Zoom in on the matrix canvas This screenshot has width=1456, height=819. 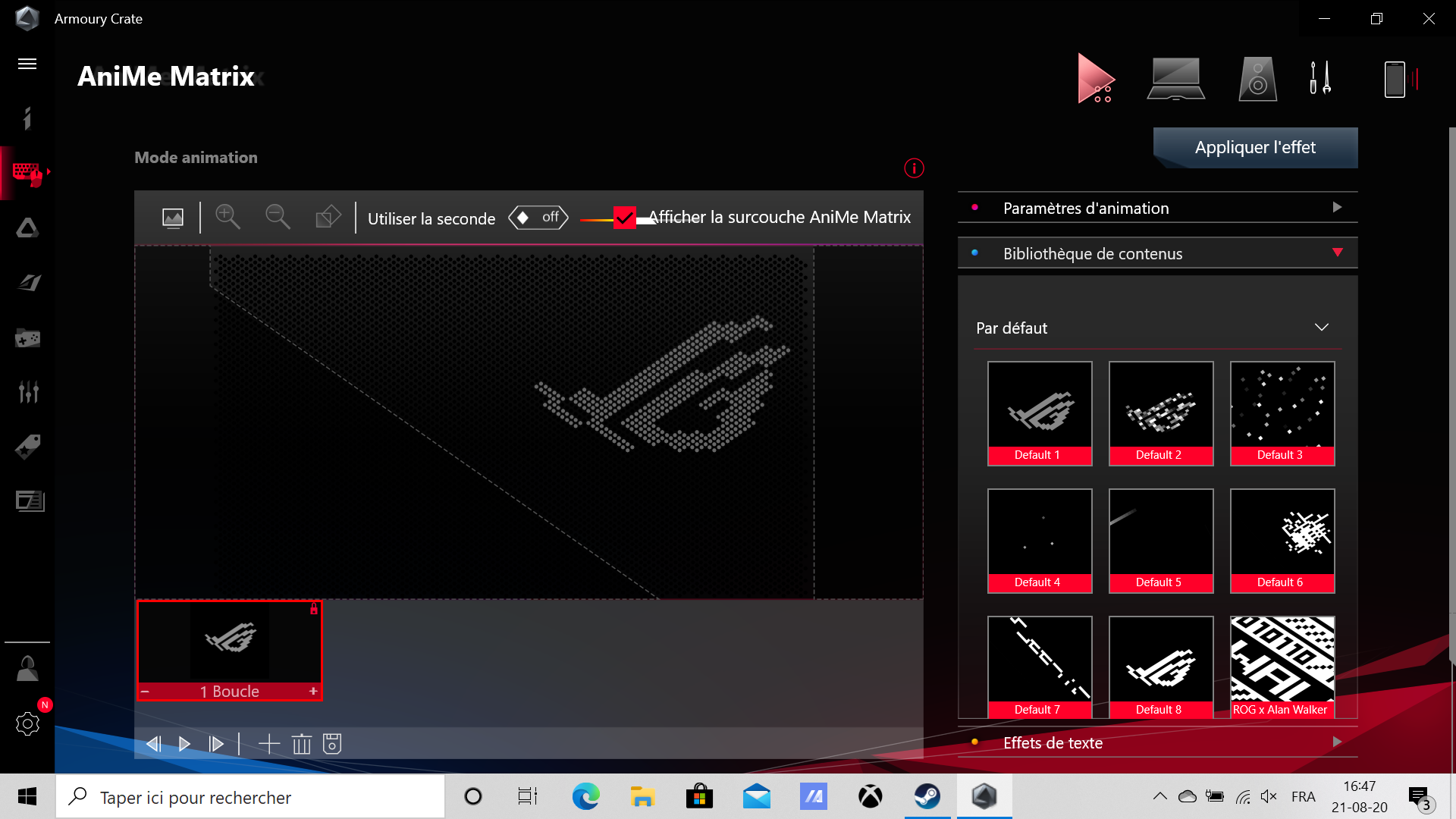click(227, 217)
